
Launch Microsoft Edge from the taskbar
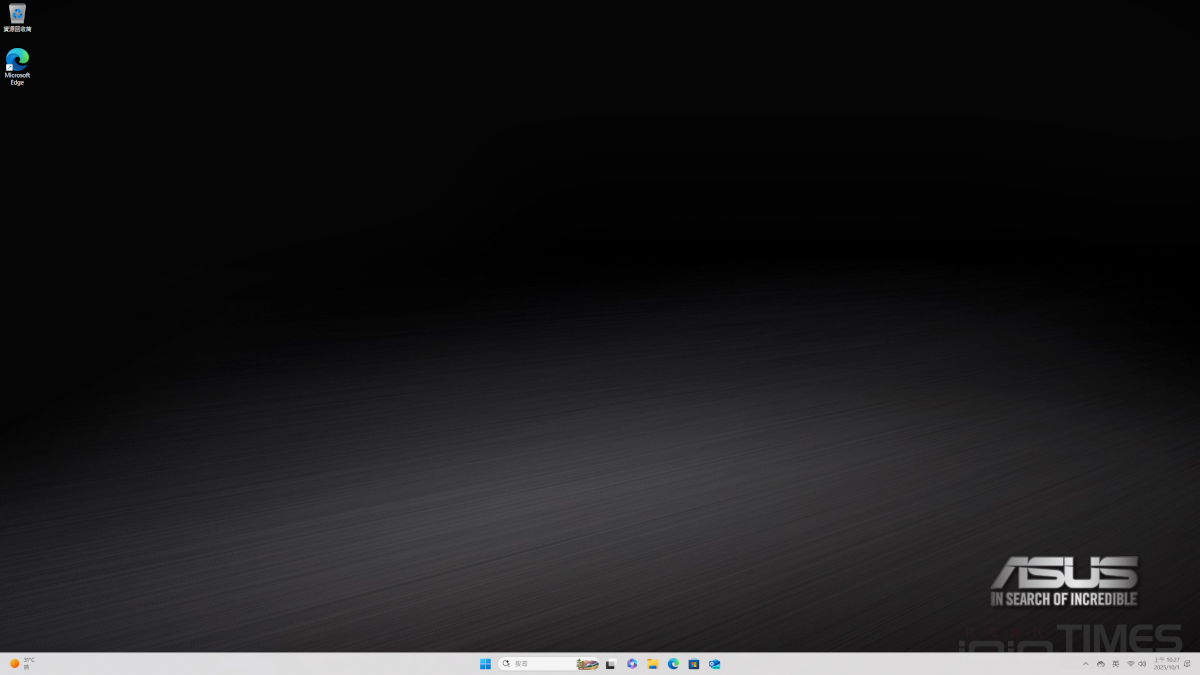click(673, 664)
